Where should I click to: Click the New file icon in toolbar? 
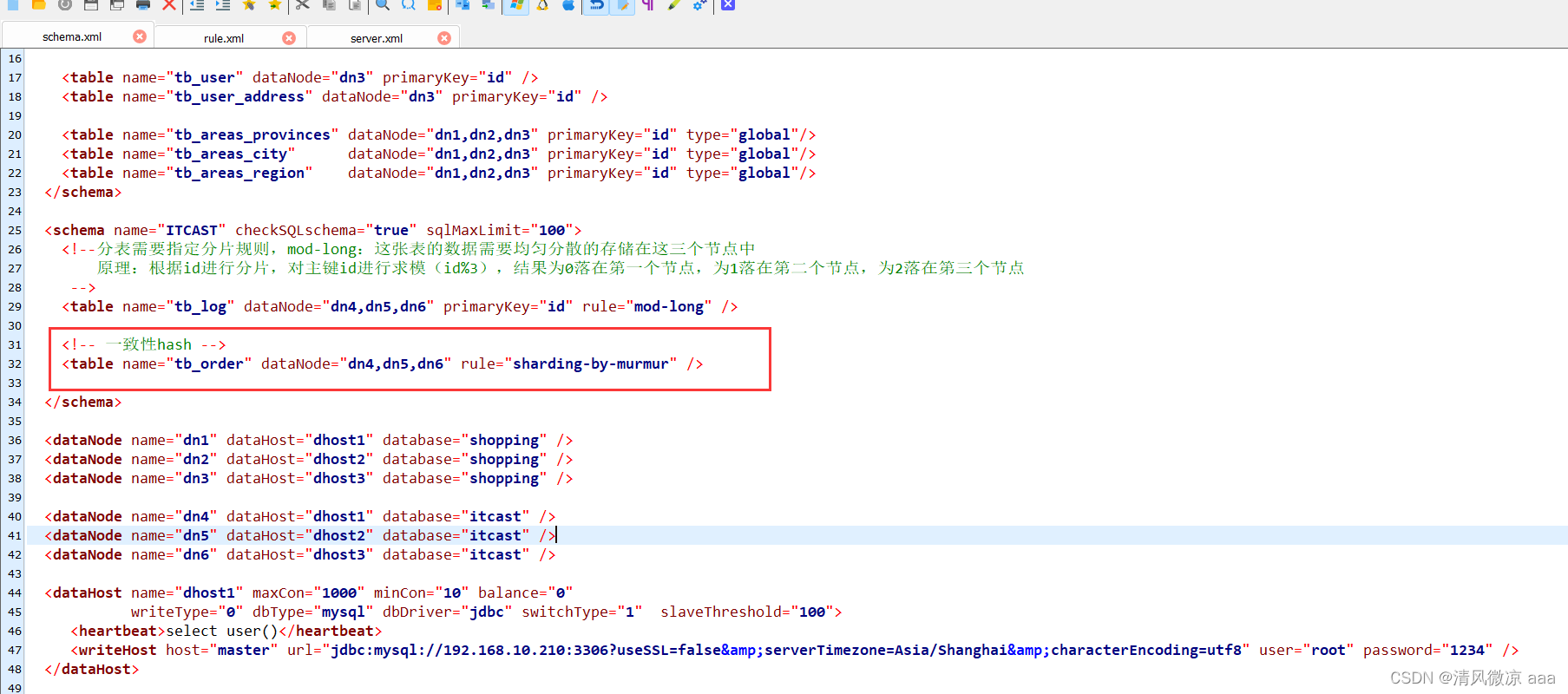pyautogui.click(x=13, y=4)
